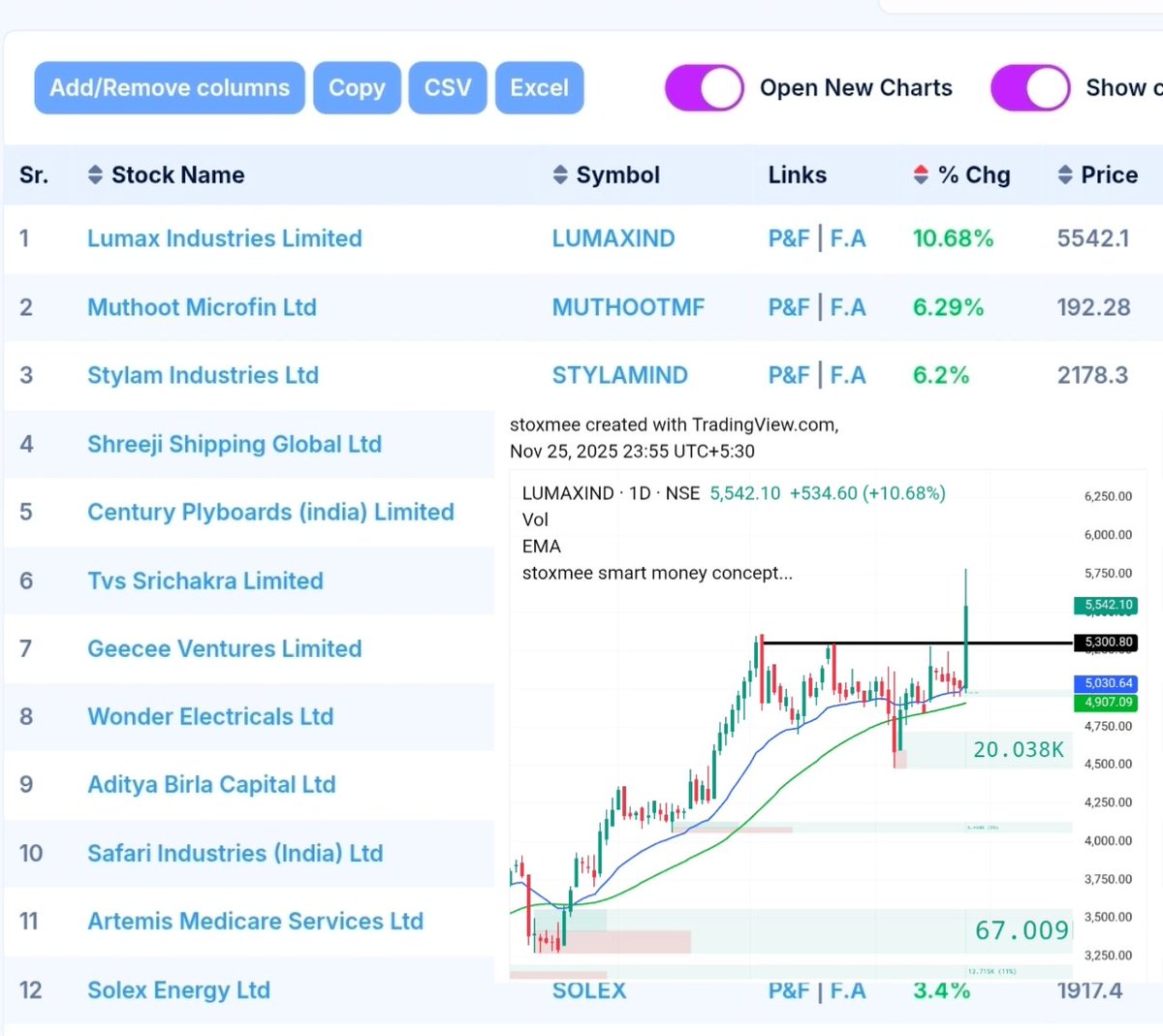Viewport: 1163px width, 1036px height.
Task: Click the 1917.4 price cell
Action: coord(1089,991)
